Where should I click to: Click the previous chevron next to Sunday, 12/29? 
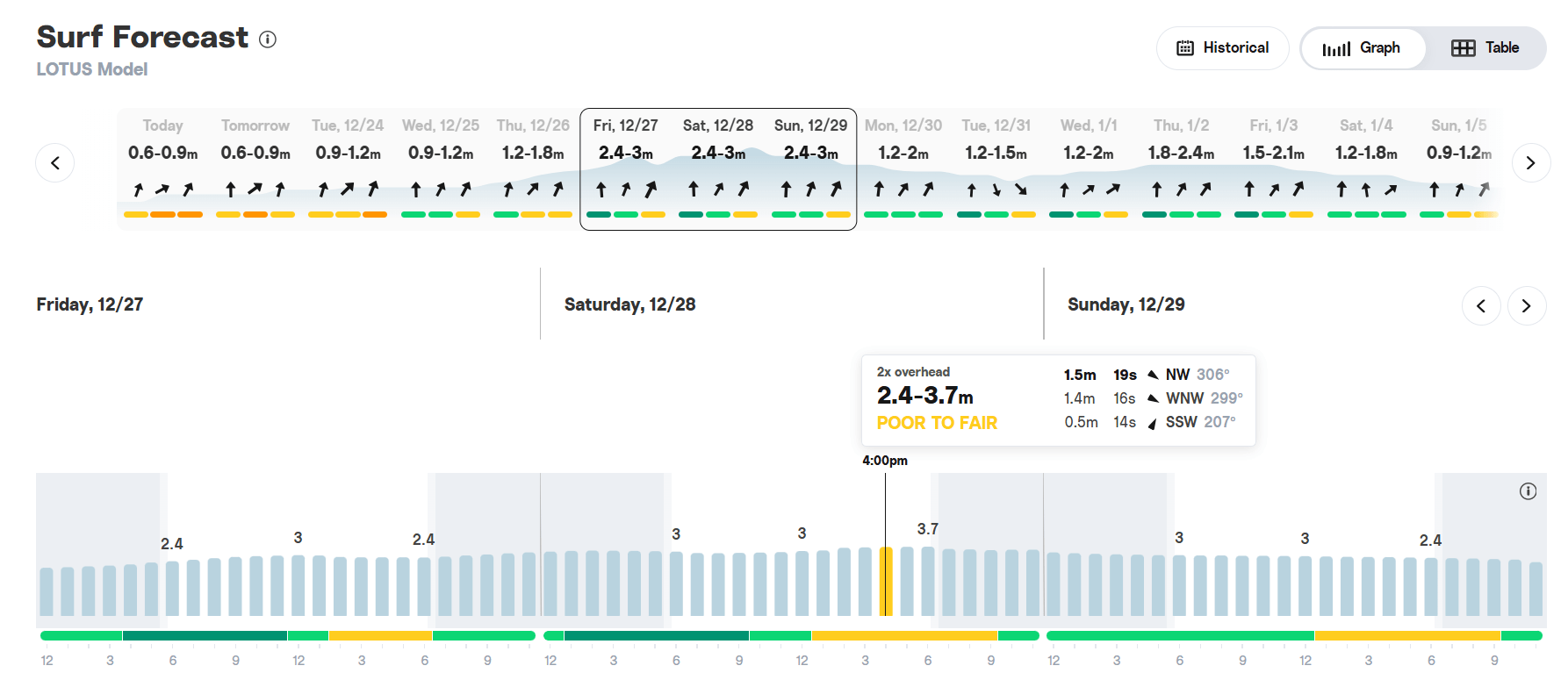(1481, 306)
